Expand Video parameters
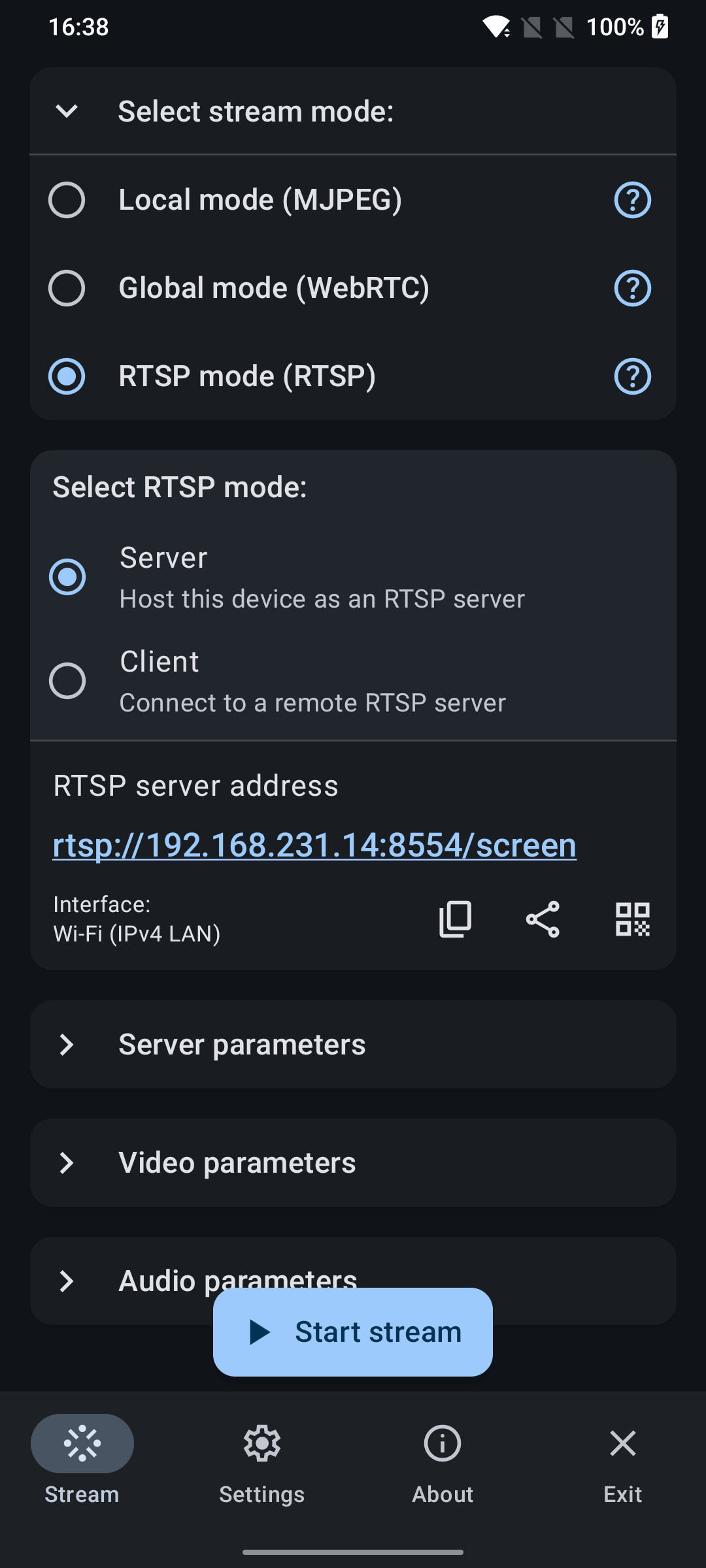 click(x=353, y=1162)
